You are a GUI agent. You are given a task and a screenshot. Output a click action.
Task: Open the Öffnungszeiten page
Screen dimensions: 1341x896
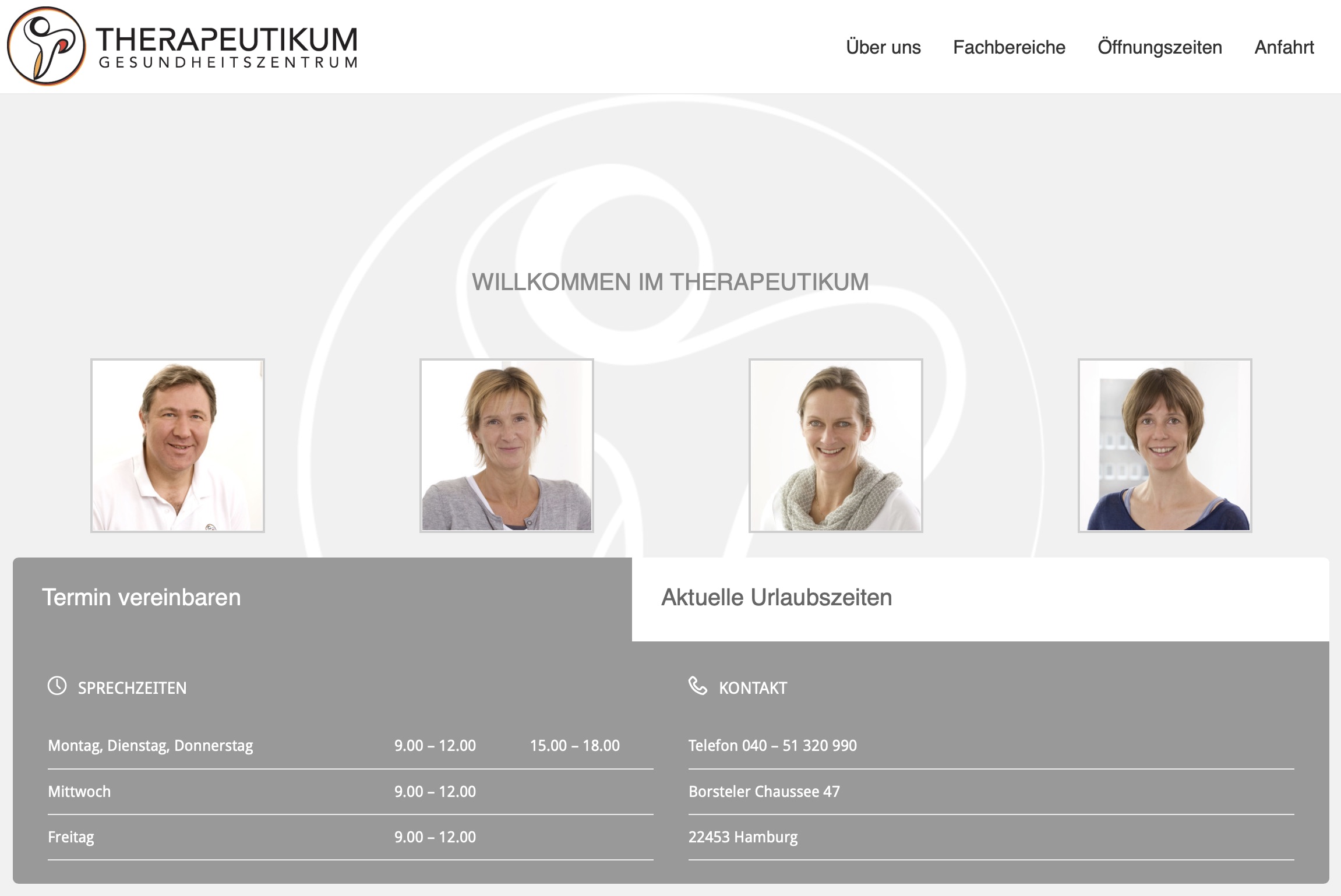pos(1161,47)
